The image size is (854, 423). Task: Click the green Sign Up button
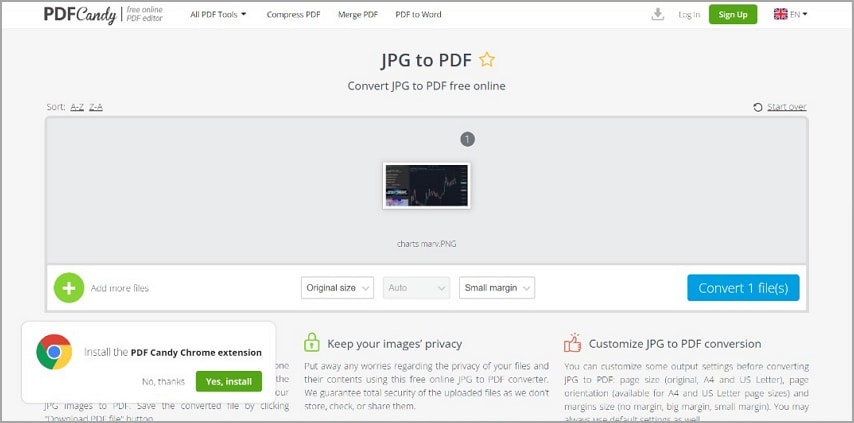click(x=733, y=15)
